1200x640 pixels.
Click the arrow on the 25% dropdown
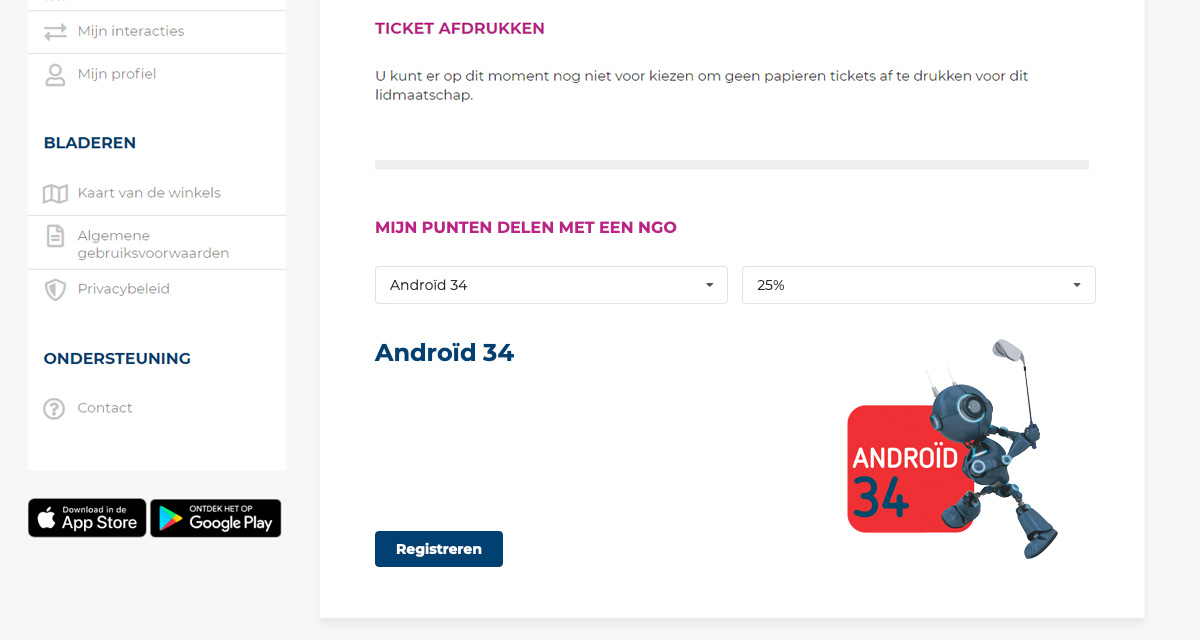[x=1077, y=285]
